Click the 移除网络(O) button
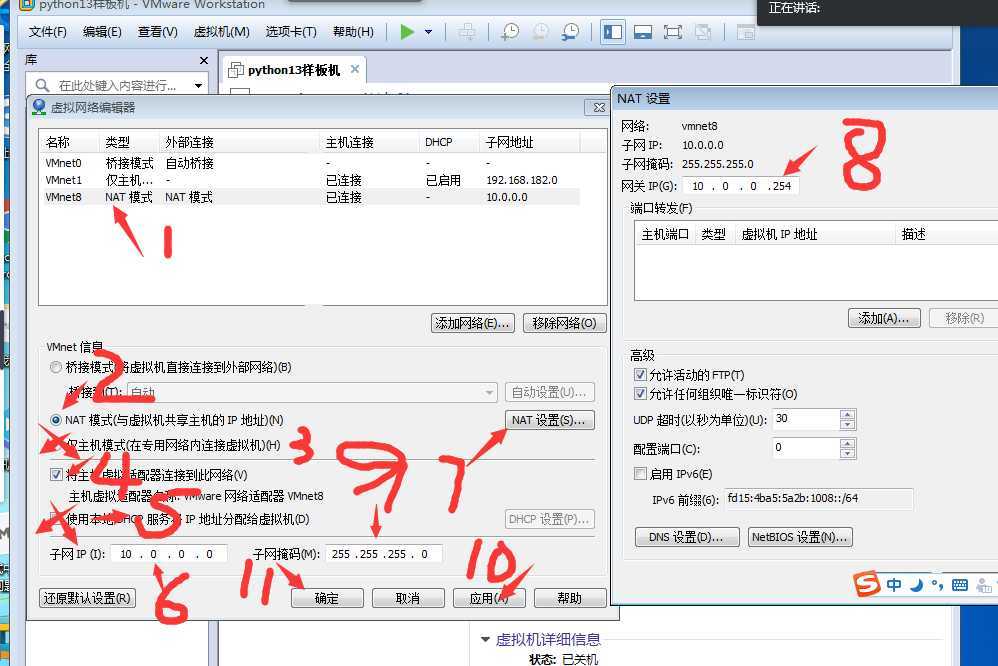The width and height of the screenshot is (998, 666). pyautogui.click(x=565, y=323)
